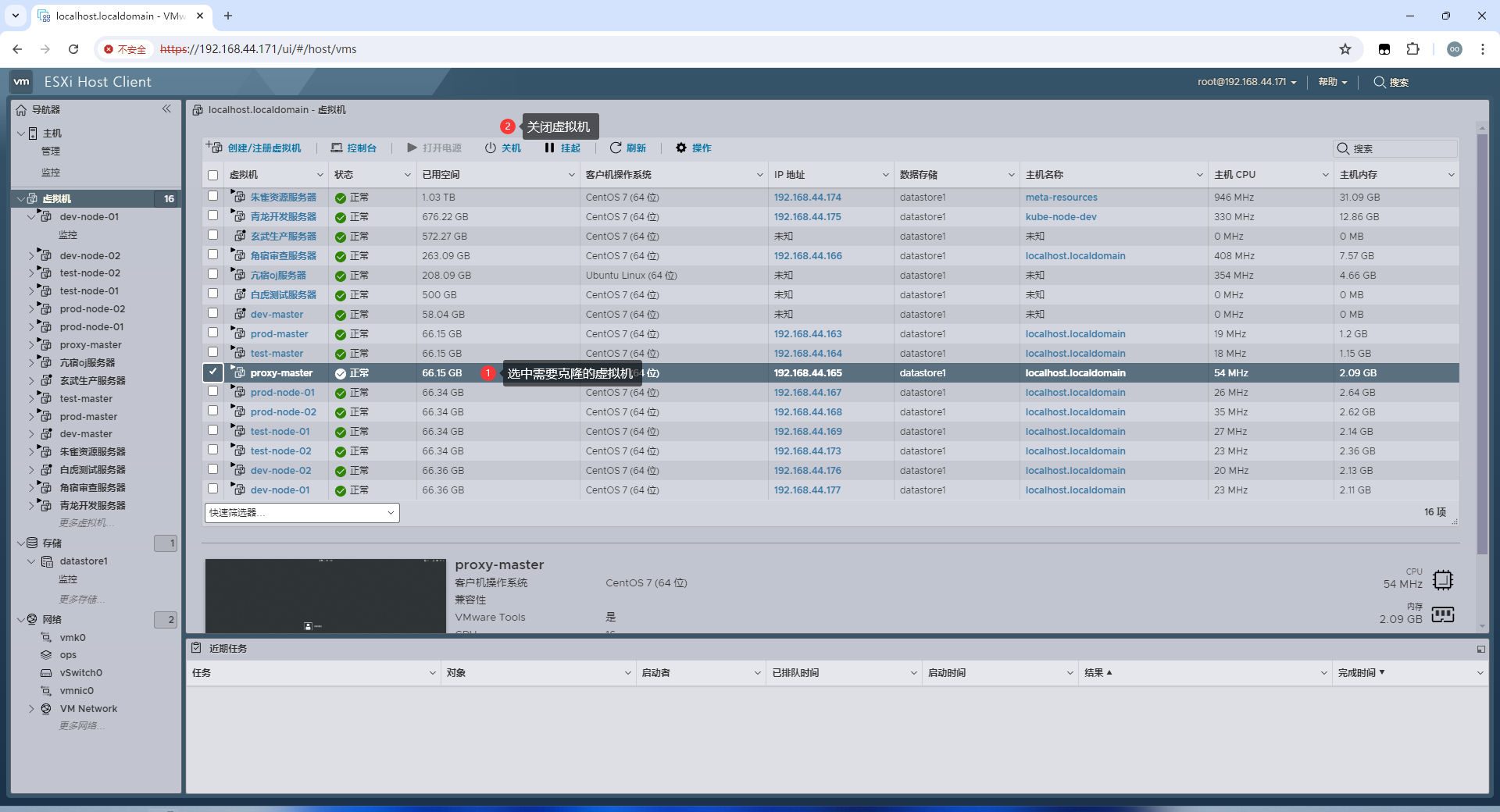This screenshot has height=812, width=1500.
Task: Open the meta-resources host name link
Action: point(1061,197)
